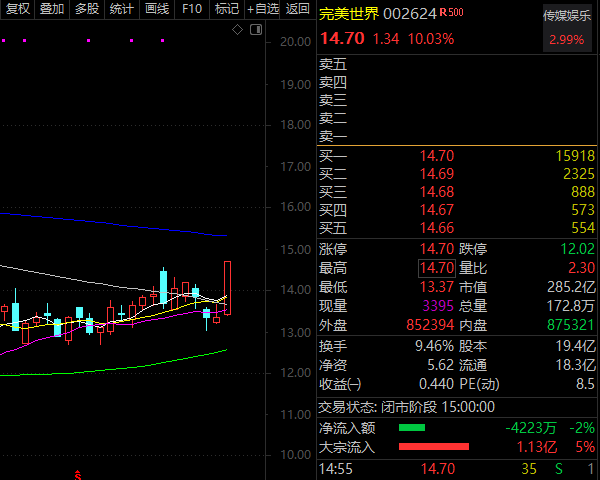Click the stock name 完美世界
The width and height of the screenshot is (600, 480).
pos(349,14)
